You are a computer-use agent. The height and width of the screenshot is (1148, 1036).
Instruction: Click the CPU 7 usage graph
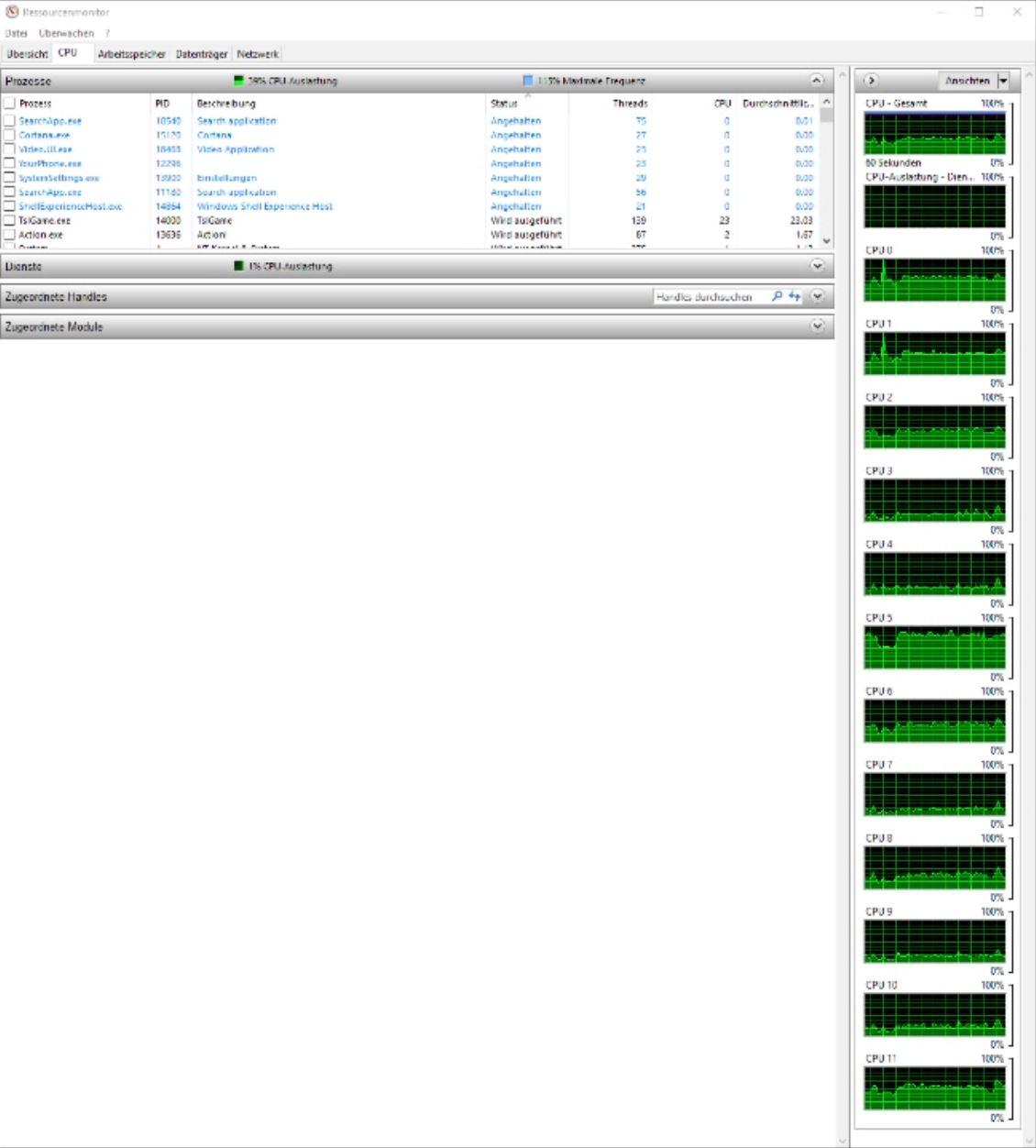[934, 794]
